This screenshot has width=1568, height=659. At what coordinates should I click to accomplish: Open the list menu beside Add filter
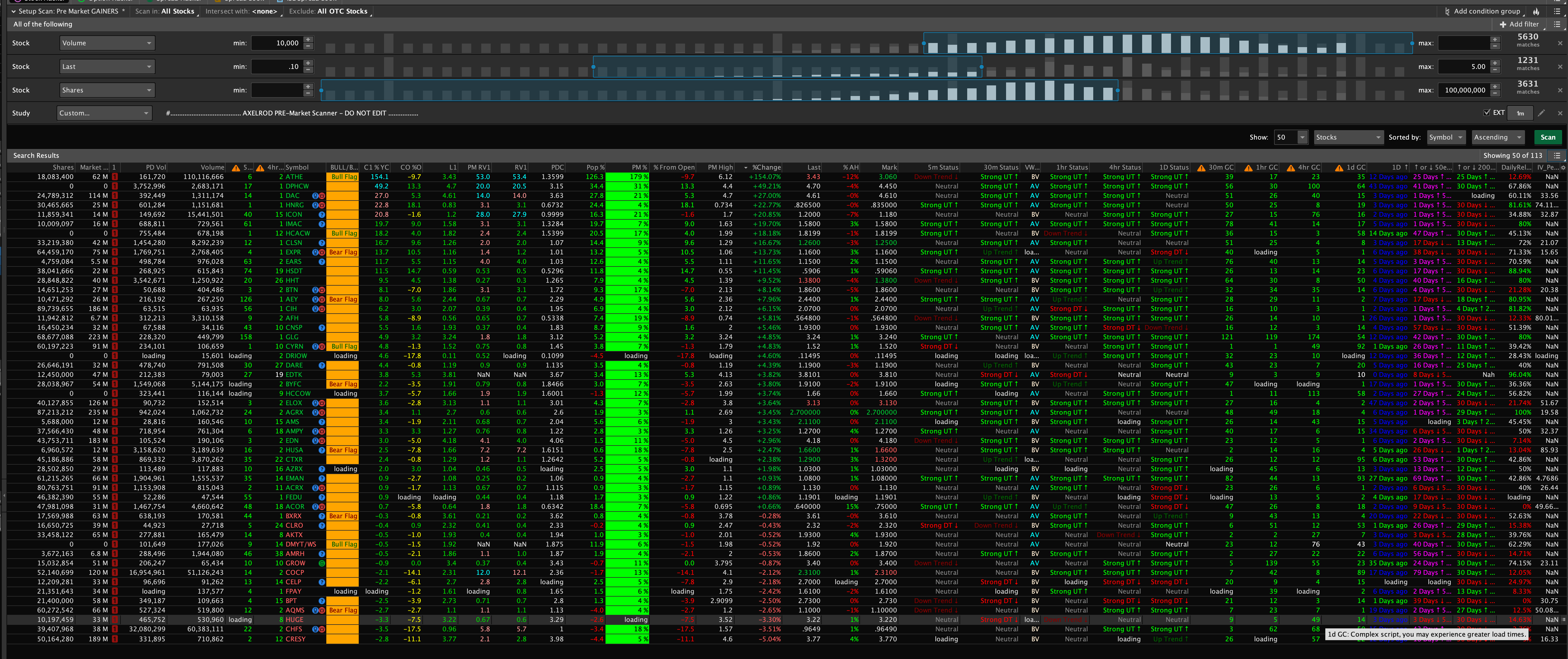point(1557,24)
